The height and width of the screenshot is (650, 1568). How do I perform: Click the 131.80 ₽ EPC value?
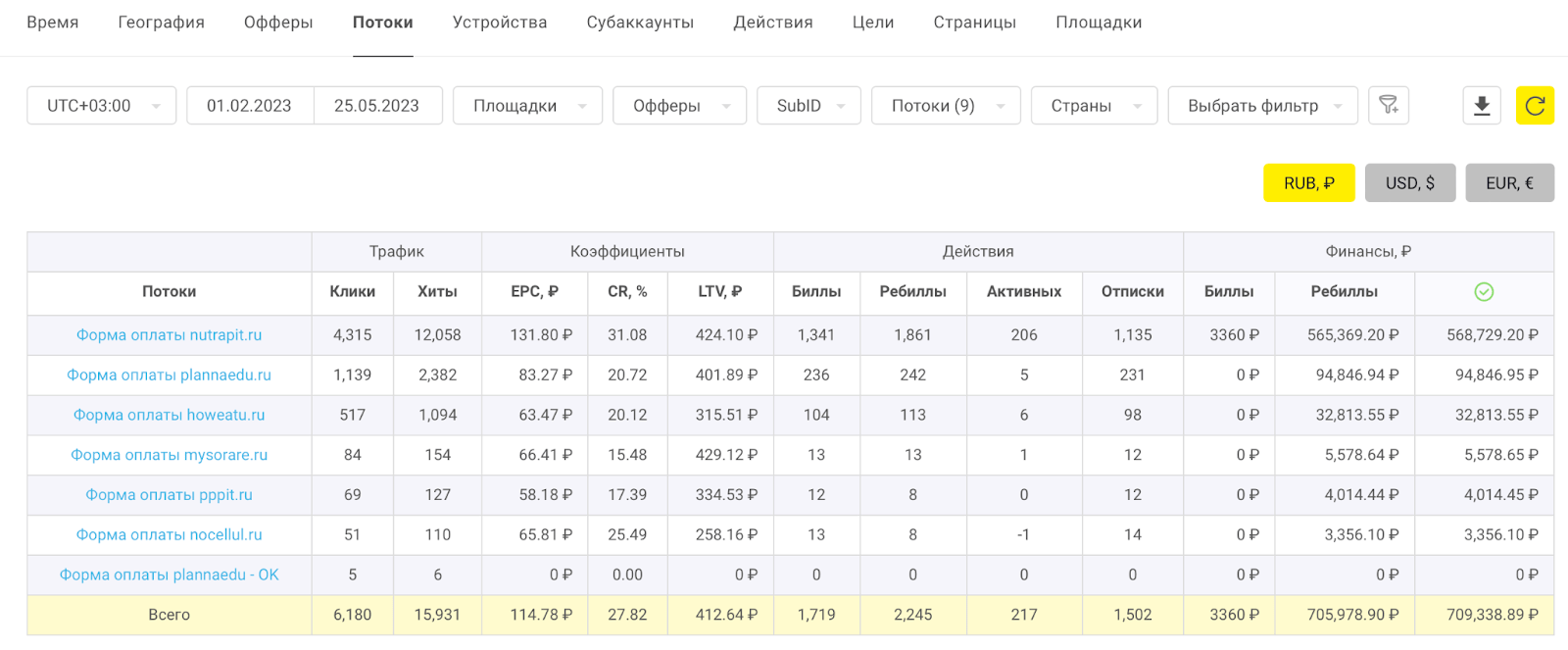click(541, 335)
